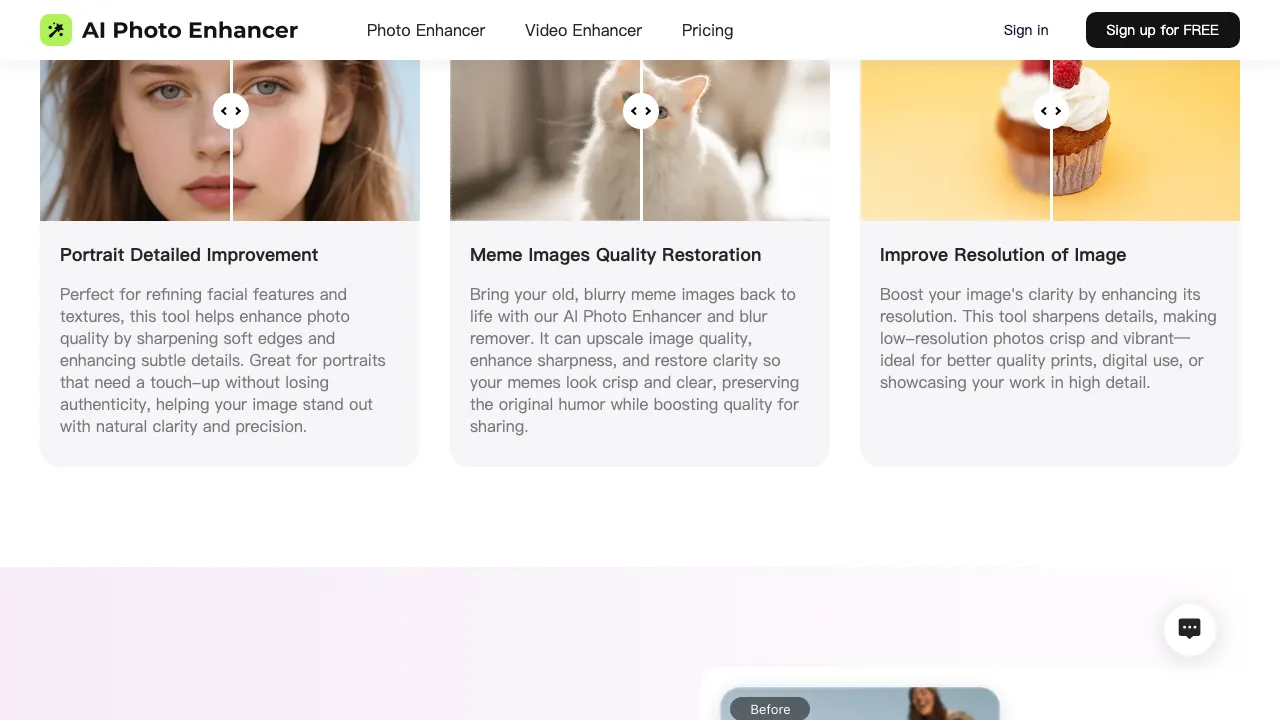Click the comparison arrows on the kitten image
This screenshot has height=720, width=1280.
(640, 111)
